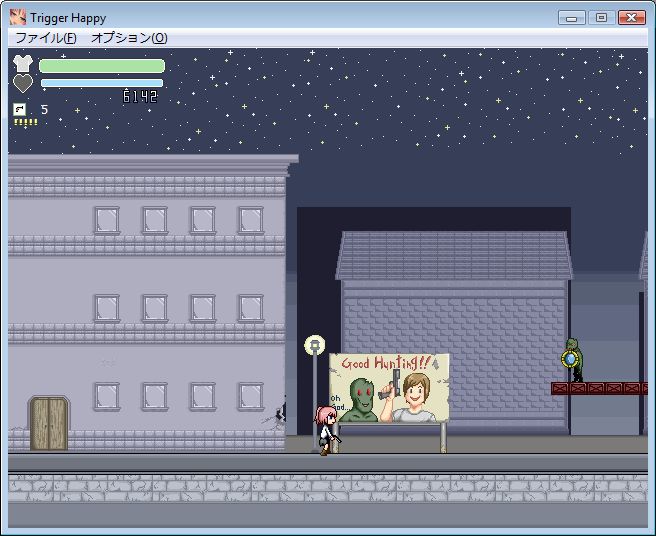Click the weapon count number 5

point(44,109)
